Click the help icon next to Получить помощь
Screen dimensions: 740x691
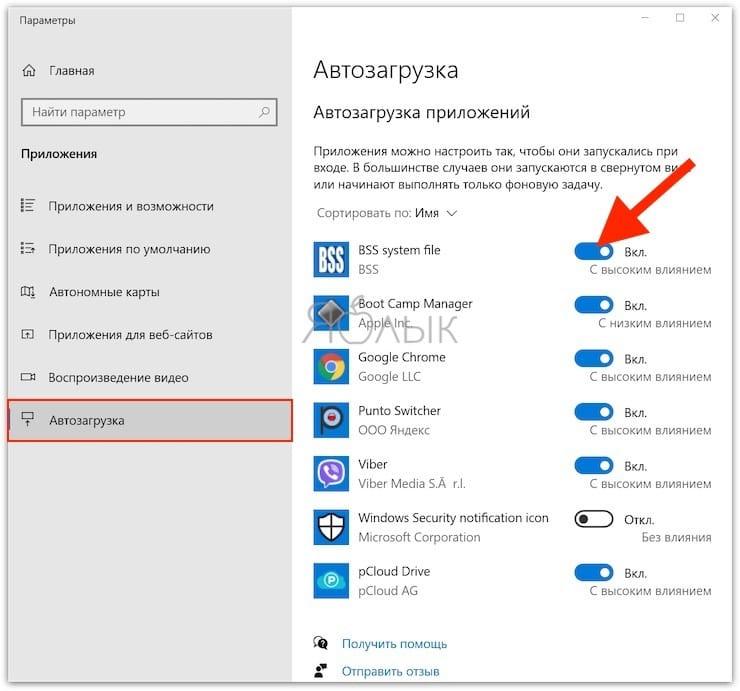pos(321,643)
